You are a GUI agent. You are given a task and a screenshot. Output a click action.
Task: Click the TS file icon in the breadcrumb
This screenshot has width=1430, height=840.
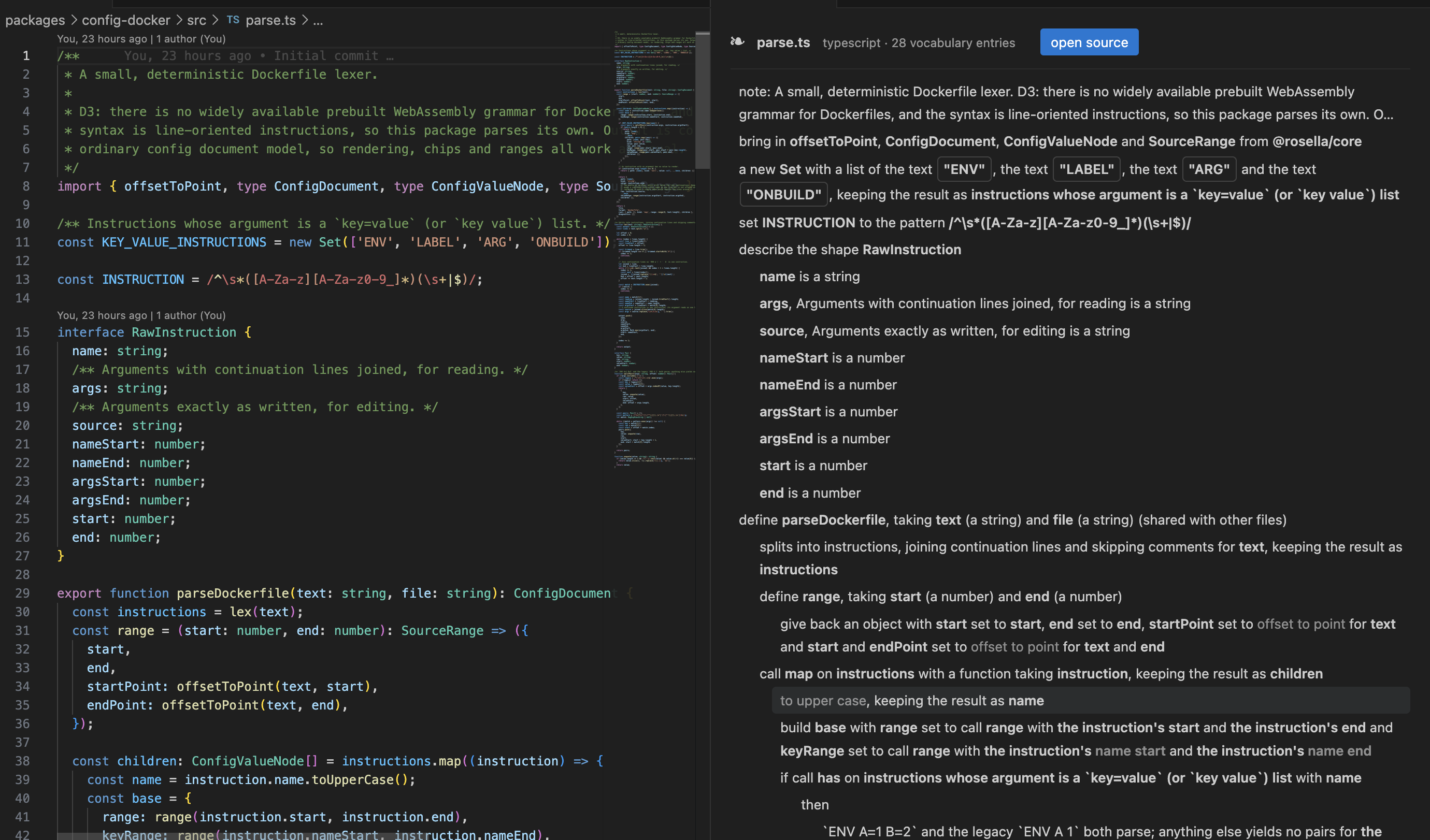233,20
